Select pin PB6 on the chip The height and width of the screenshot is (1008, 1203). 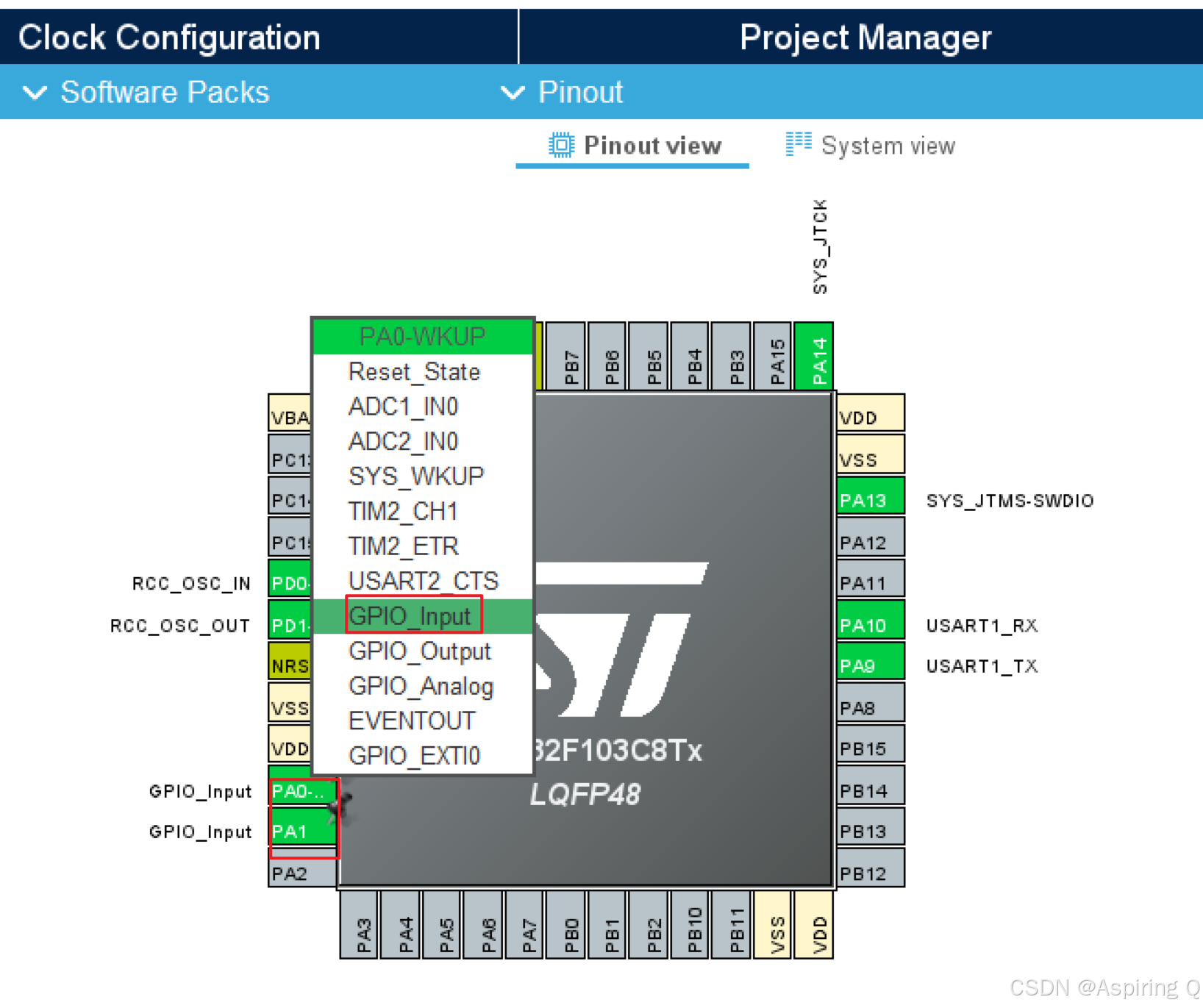(x=607, y=356)
